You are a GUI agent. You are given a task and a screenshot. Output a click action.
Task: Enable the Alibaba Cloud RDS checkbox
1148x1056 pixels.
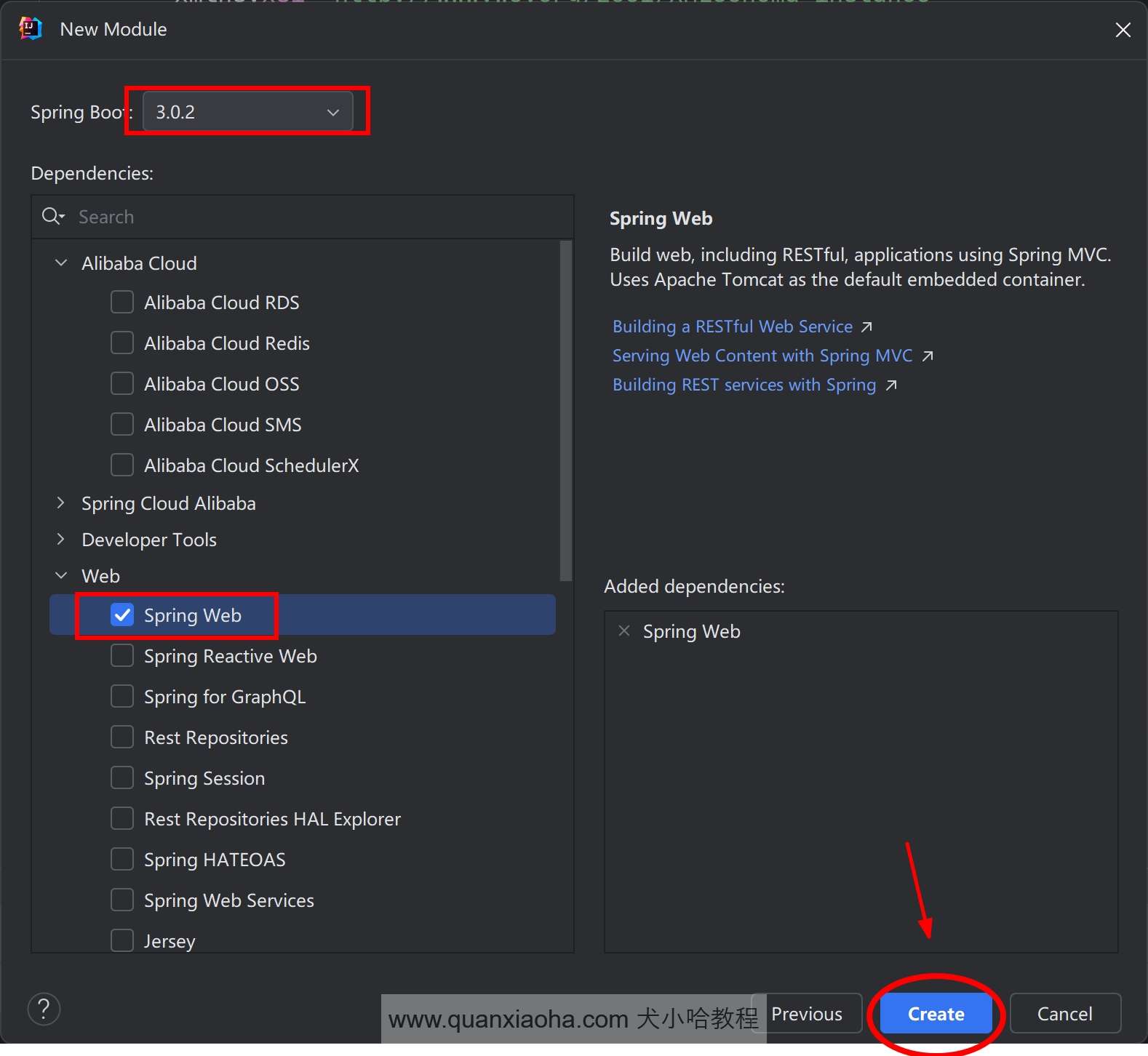122,302
